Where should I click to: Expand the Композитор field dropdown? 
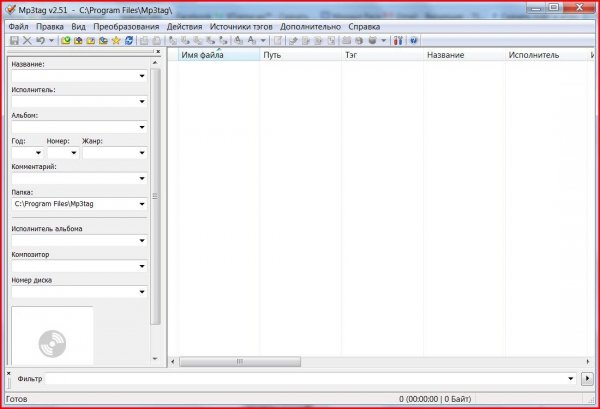pyautogui.click(x=142, y=266)
